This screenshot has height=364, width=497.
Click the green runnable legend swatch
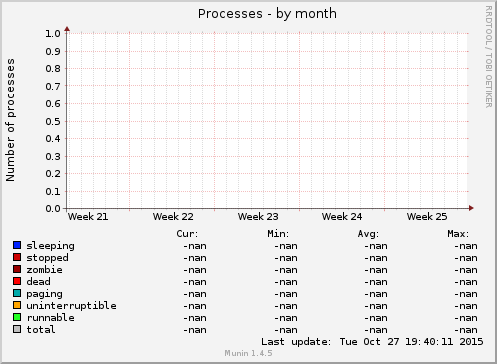[x=17, y=317]
